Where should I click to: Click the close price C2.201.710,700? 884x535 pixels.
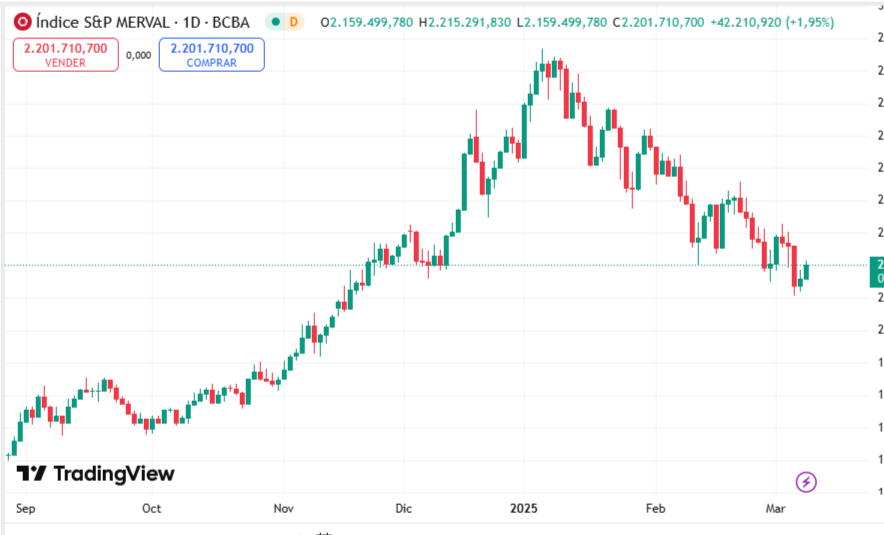658,23
